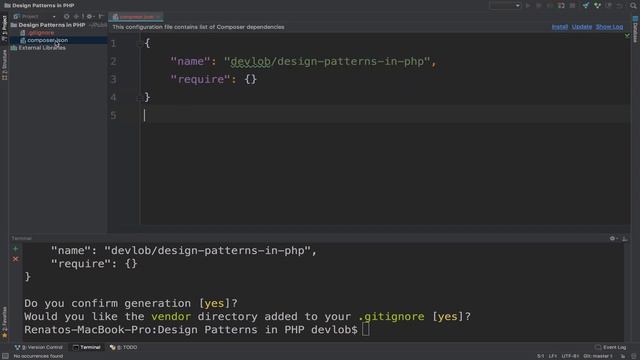Click the yellow vendor word in terminal
640x360 pixels.
(171, 316)
